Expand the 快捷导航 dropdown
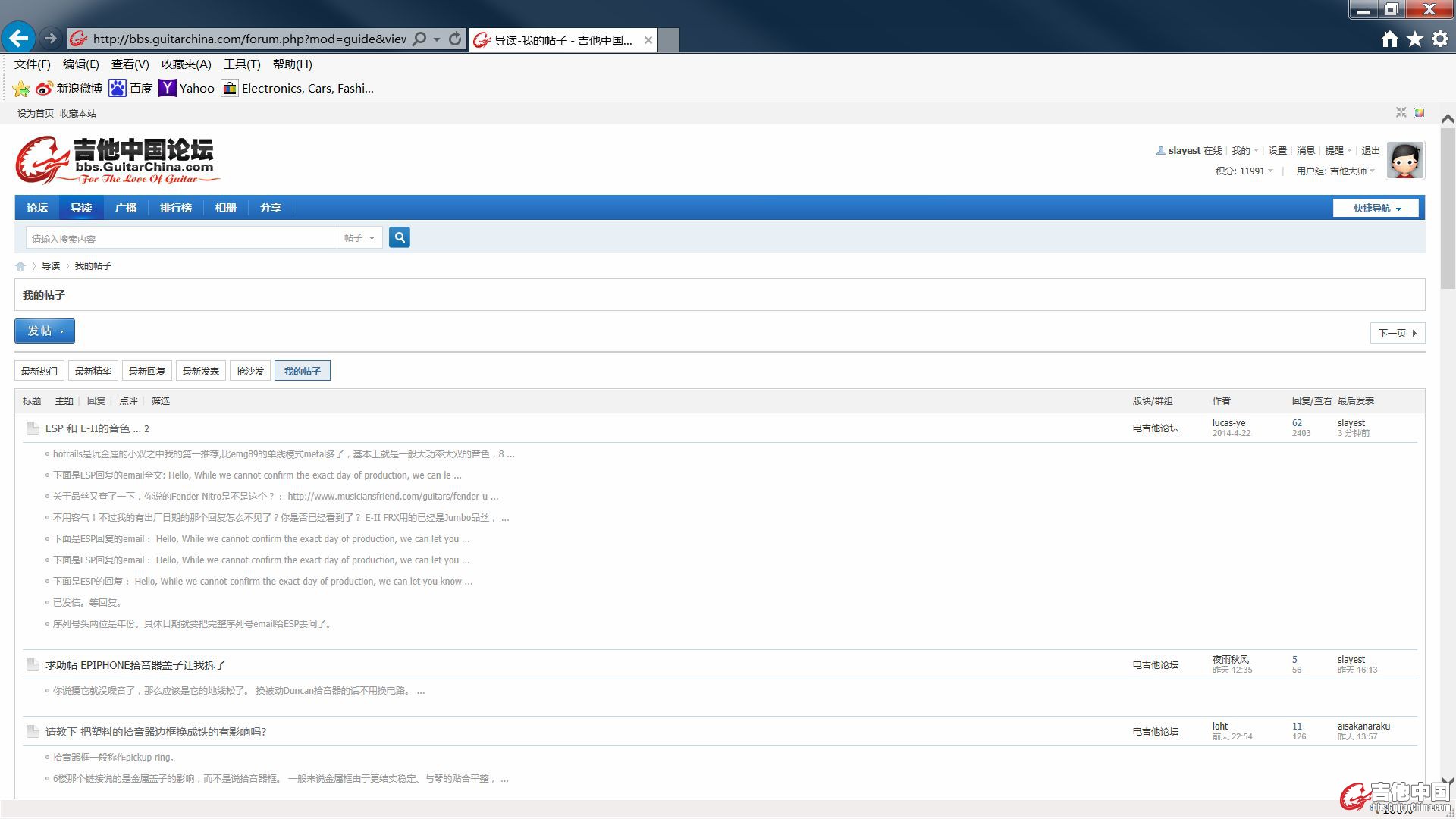 (1376, 208)
